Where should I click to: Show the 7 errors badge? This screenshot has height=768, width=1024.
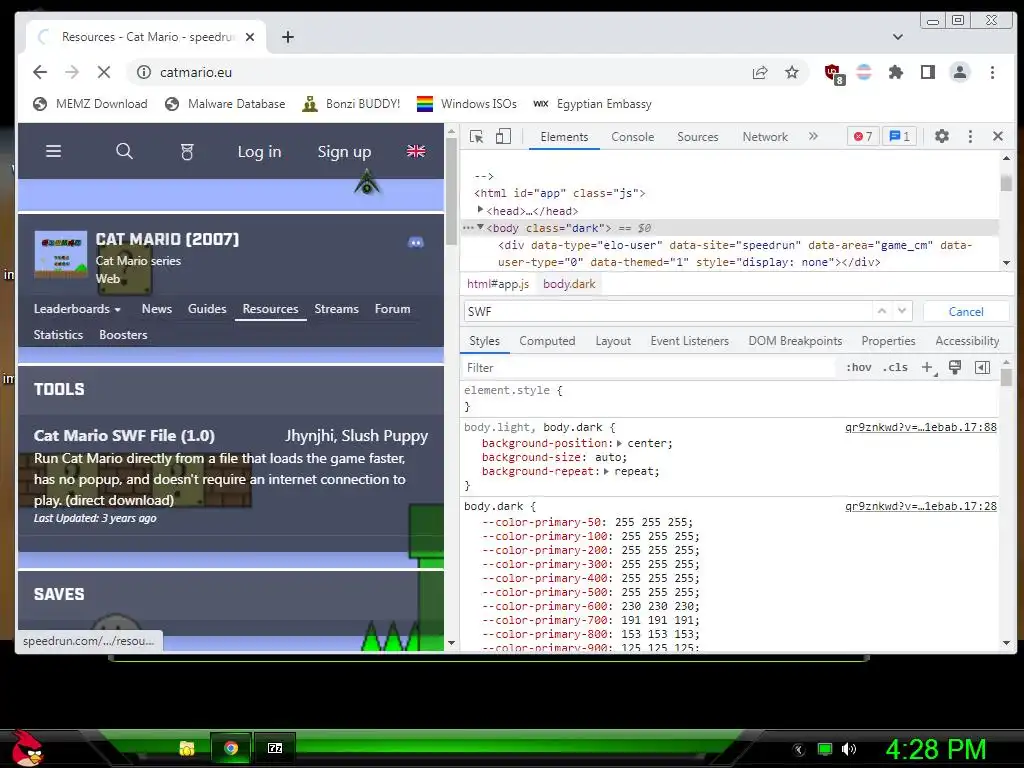pos(863,136)
